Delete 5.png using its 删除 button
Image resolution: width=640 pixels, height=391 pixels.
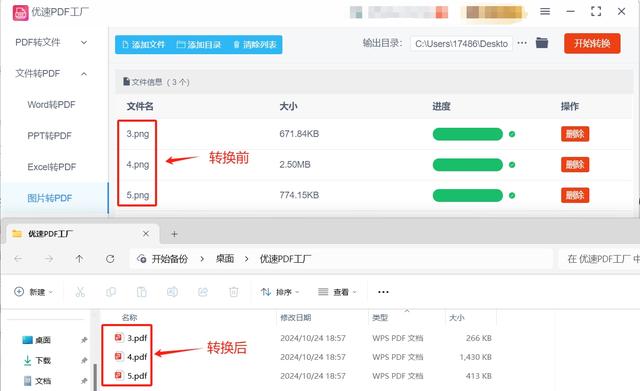point(575,195)
